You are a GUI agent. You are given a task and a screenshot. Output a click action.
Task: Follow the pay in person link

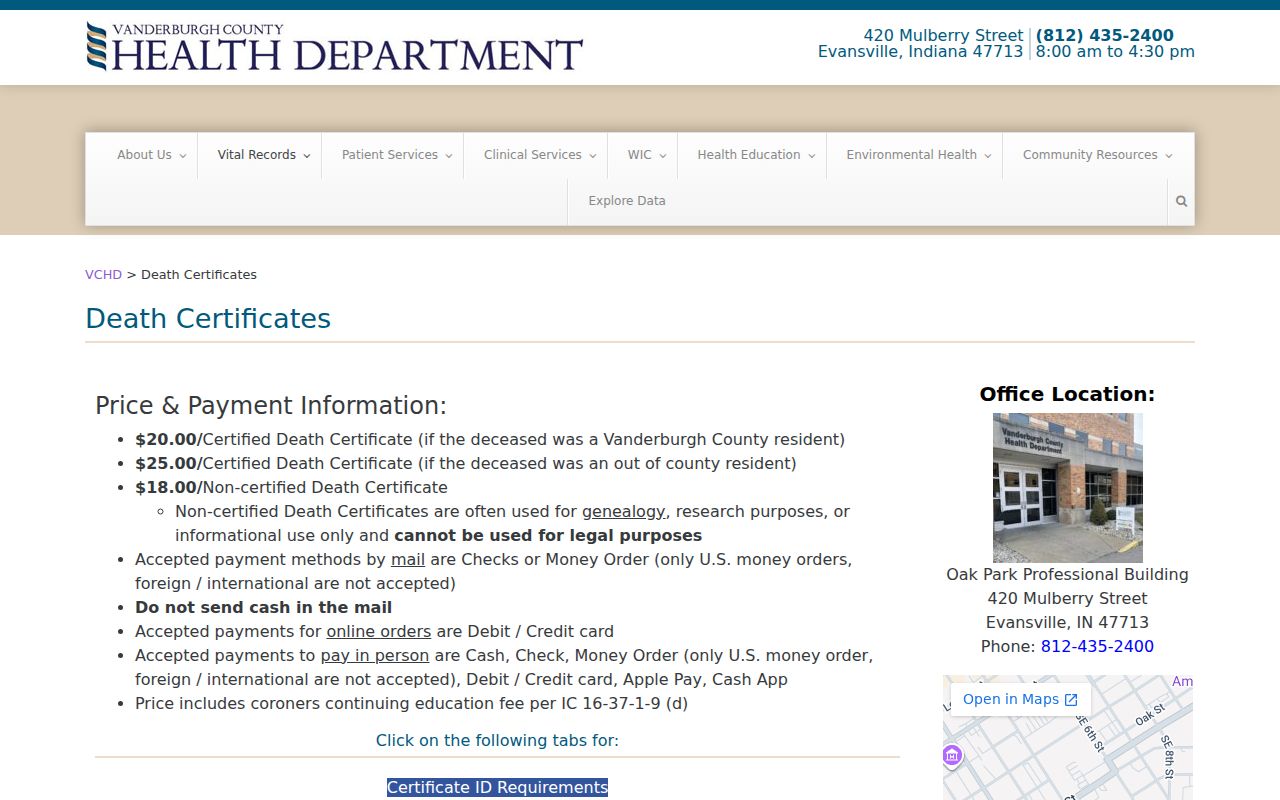[374, 656]
